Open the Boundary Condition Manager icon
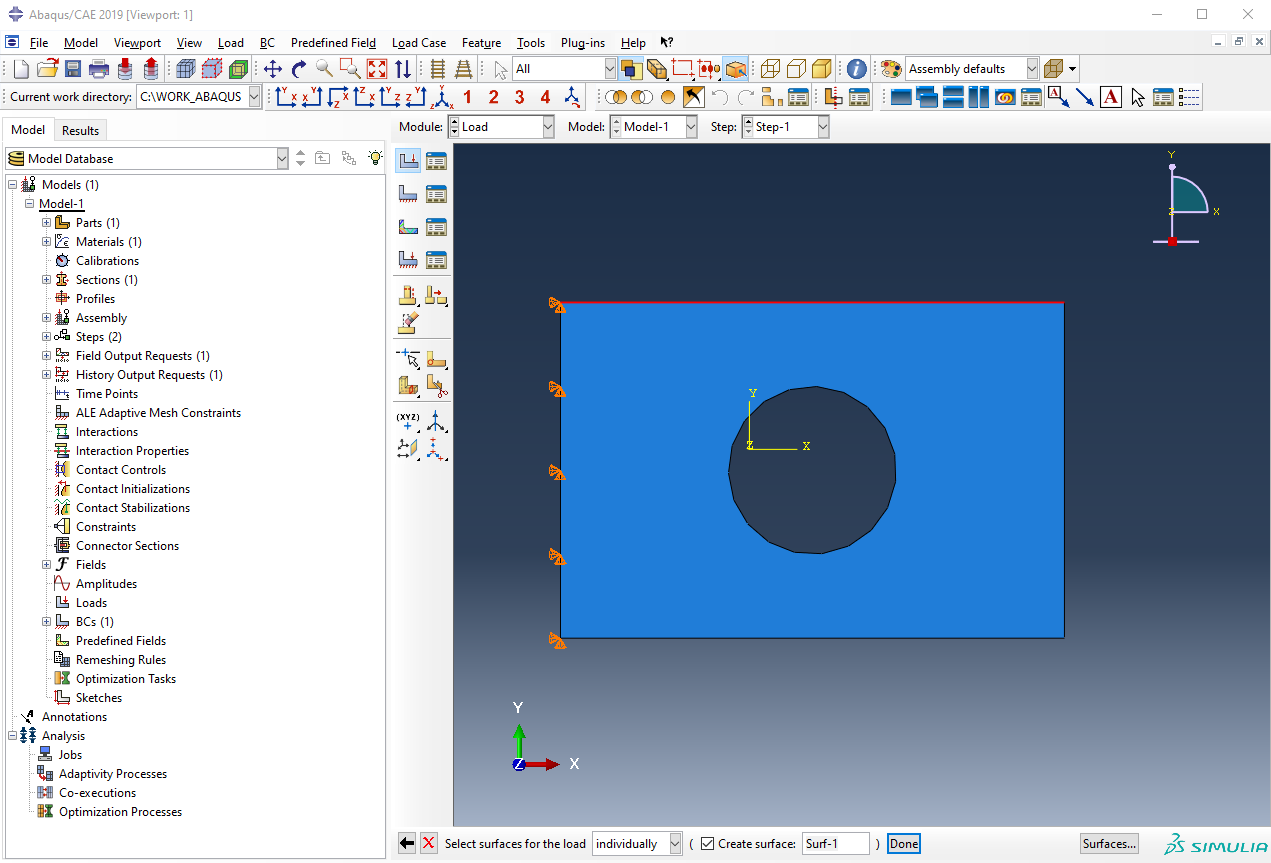The image size is (1271, 863). (436, 194)
